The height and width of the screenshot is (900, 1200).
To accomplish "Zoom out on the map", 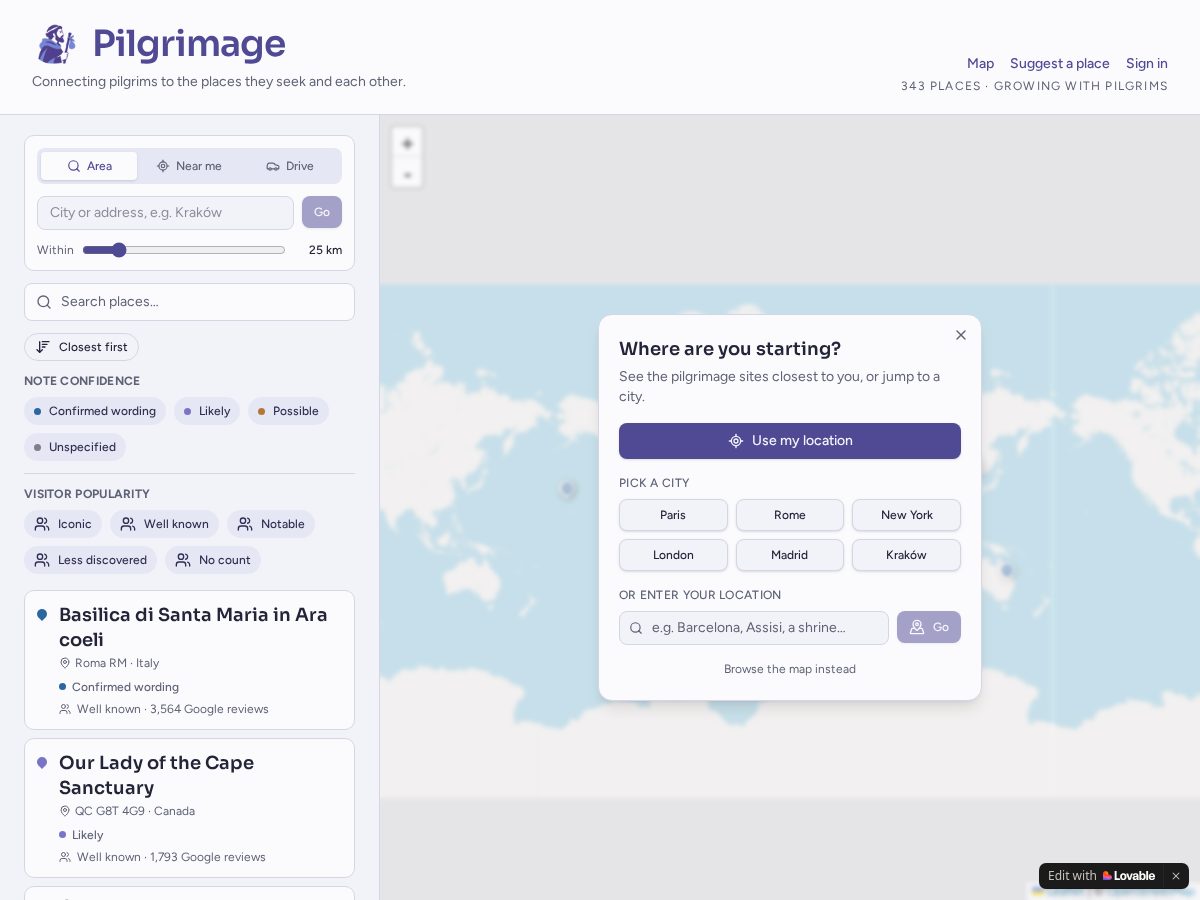I will point(407,174).
